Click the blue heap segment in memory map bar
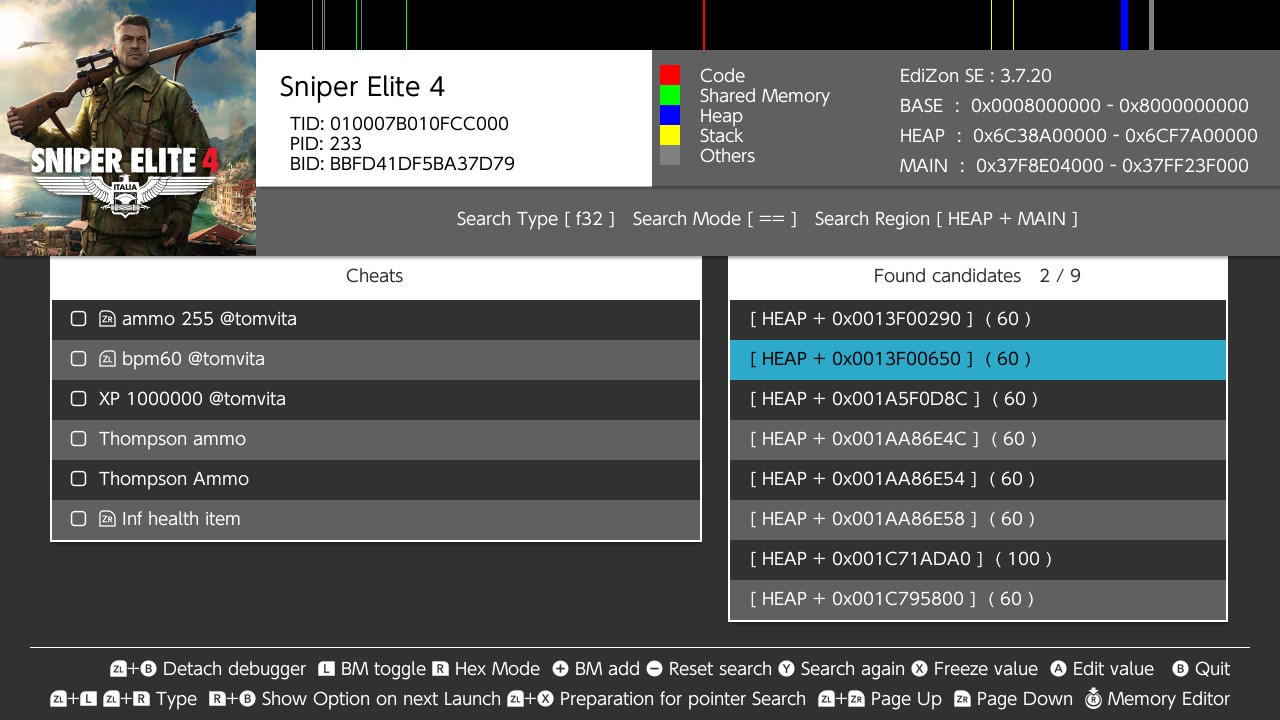The width and height of the screenshot is (1280, 720). tap(1125, 25)
